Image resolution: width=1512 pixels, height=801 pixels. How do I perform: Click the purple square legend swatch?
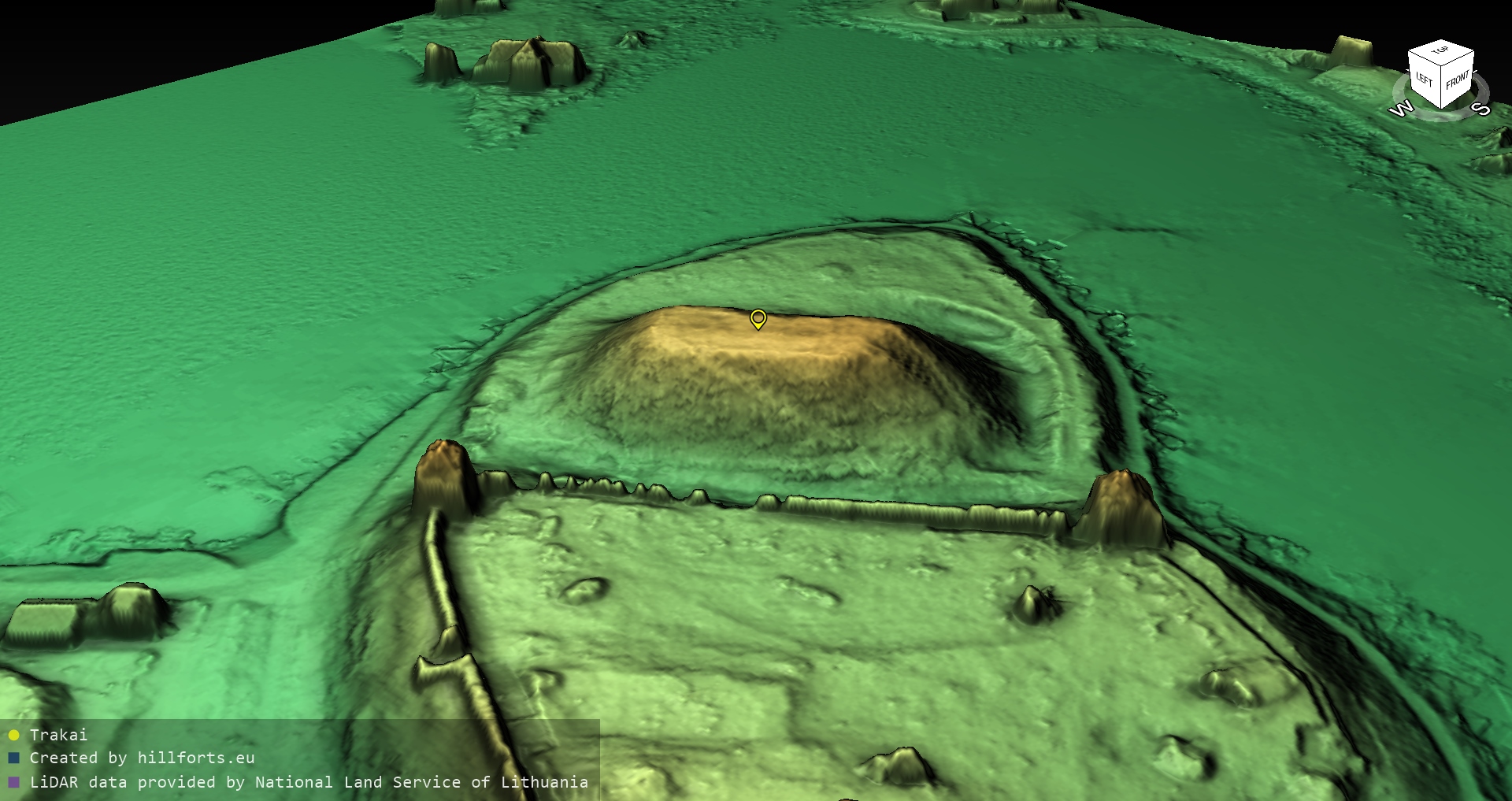tap(13, 783)
